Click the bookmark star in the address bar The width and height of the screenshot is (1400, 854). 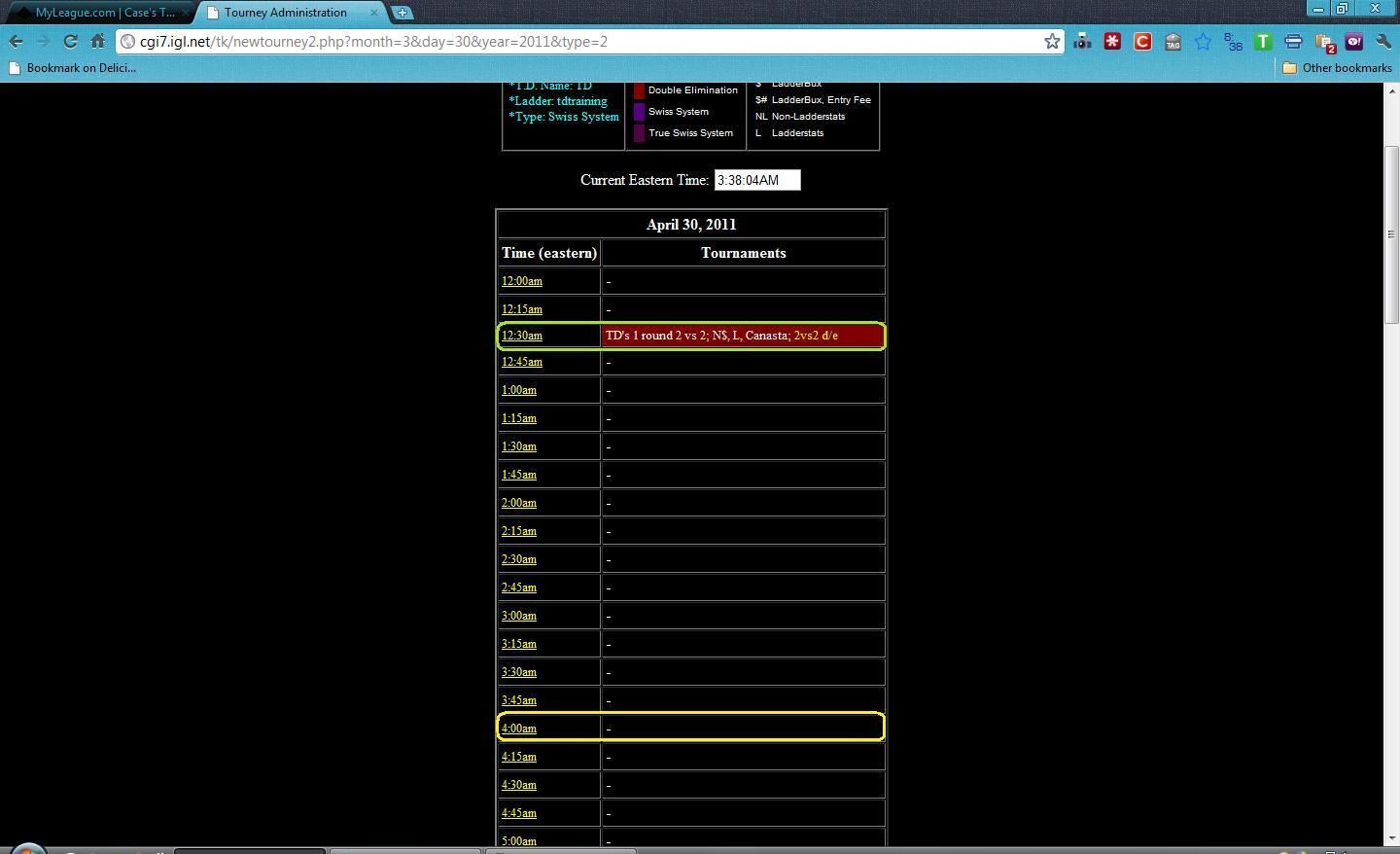[x=1052, y=41]
